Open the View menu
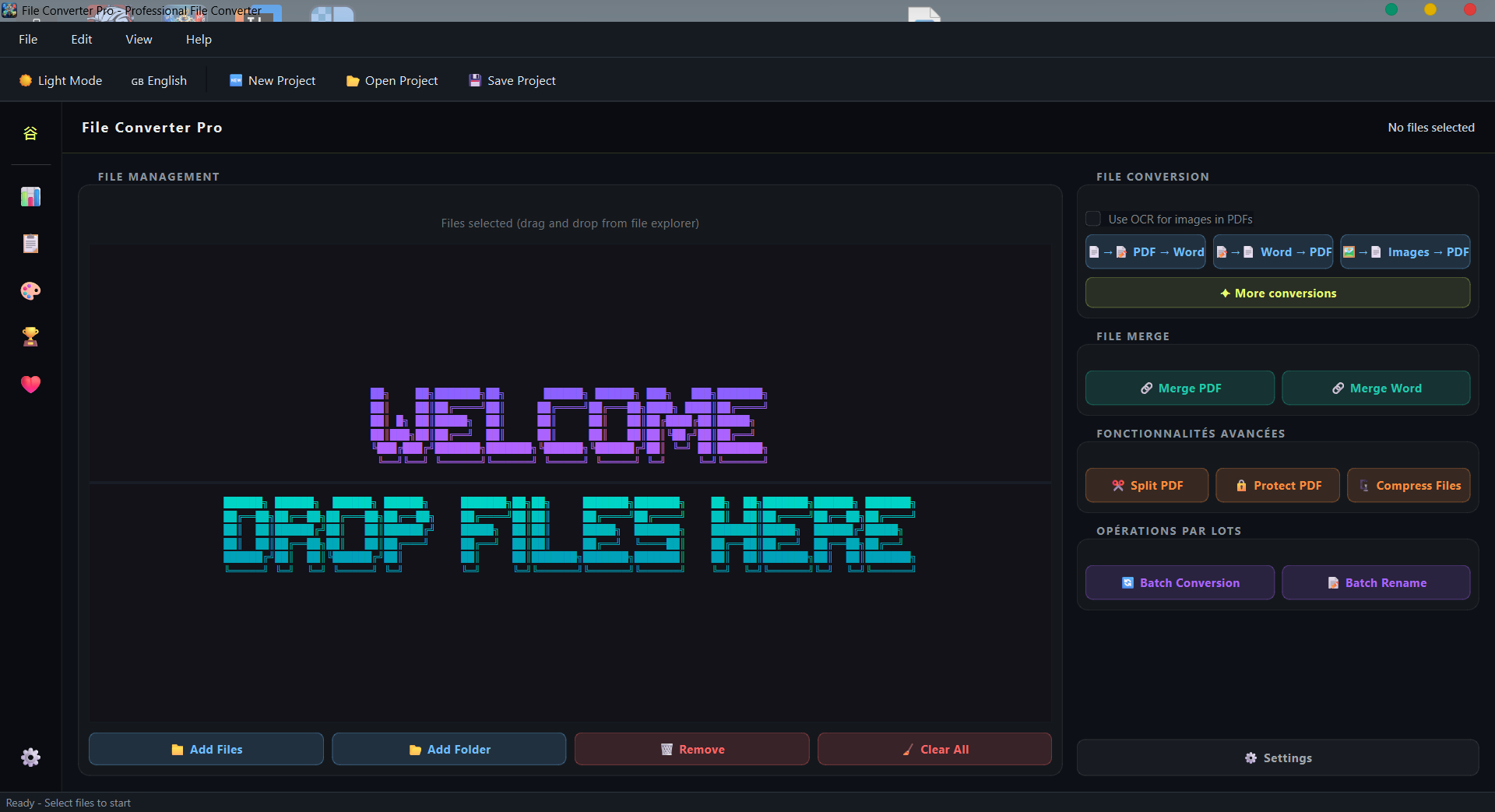 [139, 39]
